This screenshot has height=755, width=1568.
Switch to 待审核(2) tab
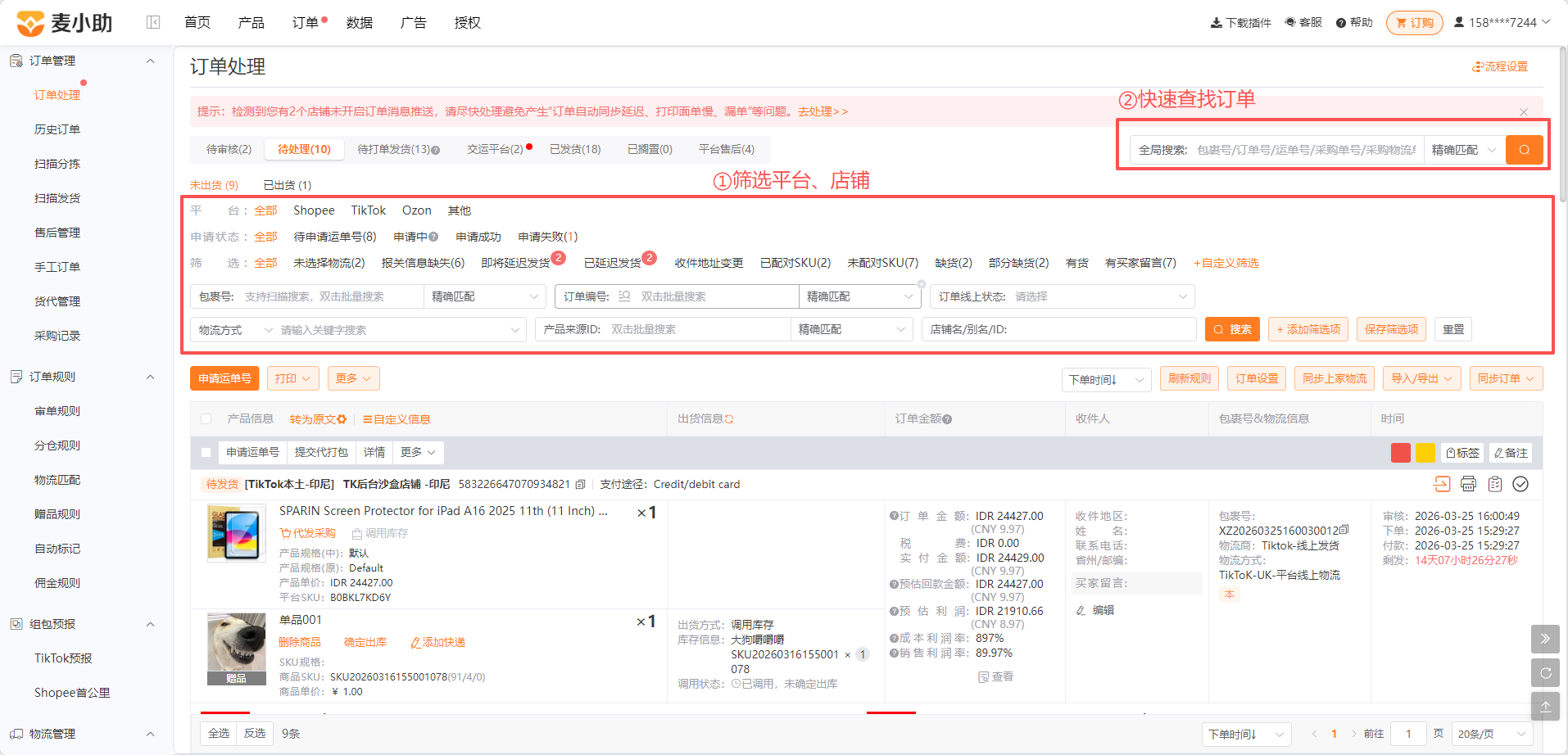(x=229, y=149)
